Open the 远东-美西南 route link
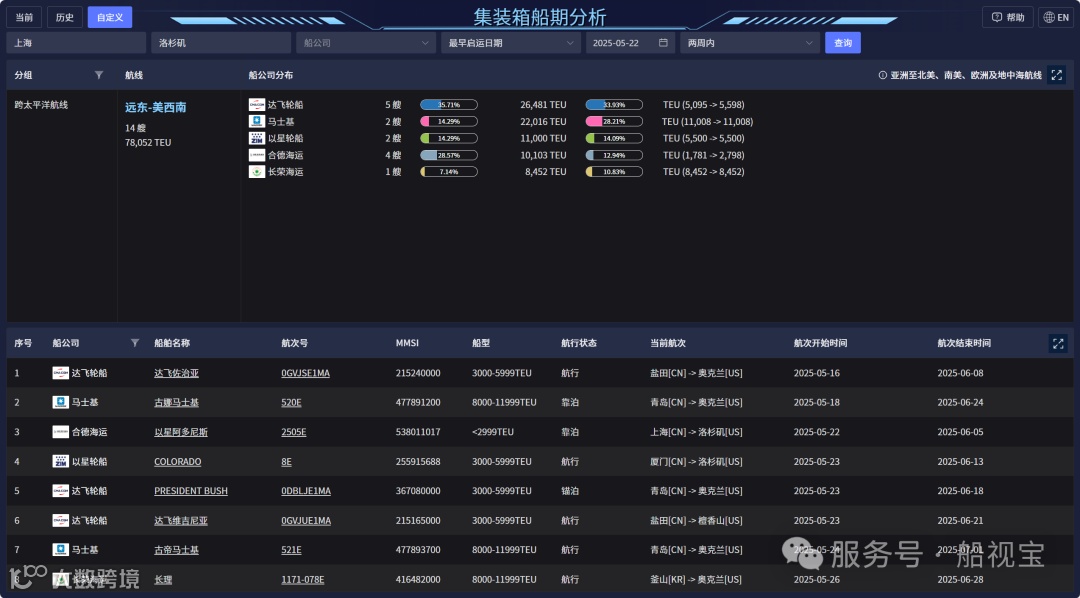1080x598 pixels. click(x=156, y=107)
